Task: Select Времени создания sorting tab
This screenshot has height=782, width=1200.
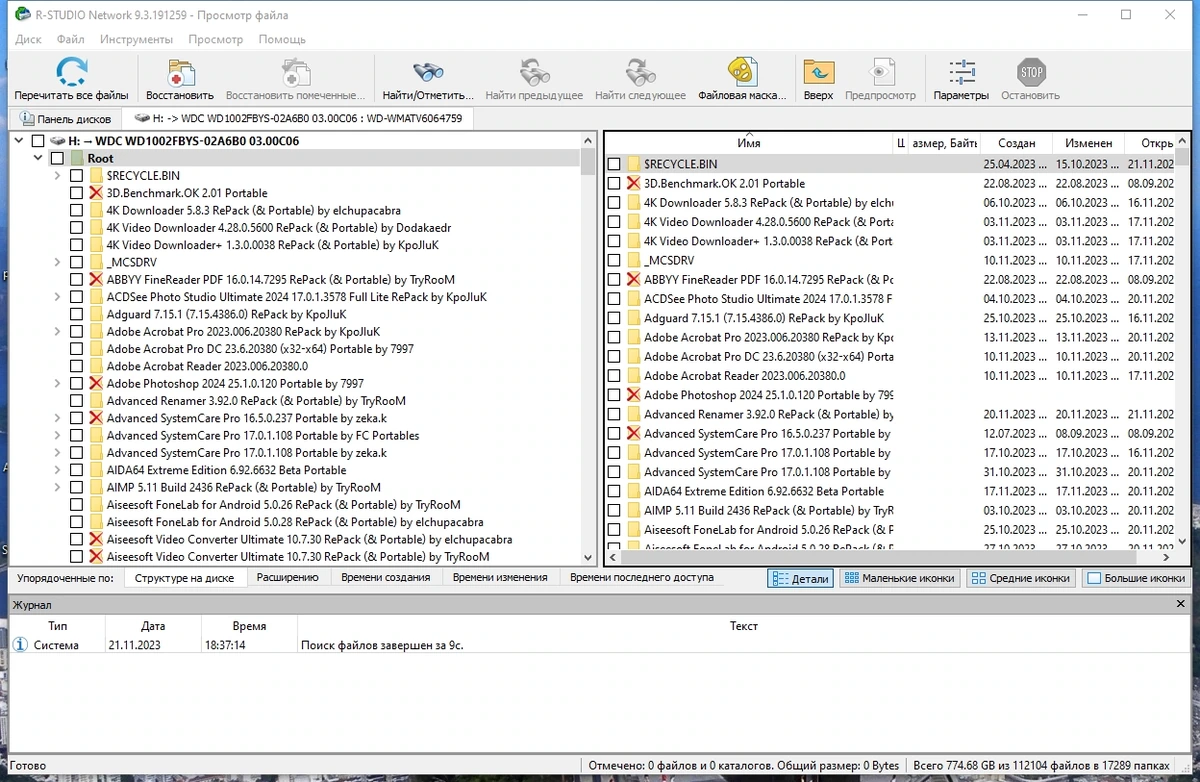Action: (385, 577)
